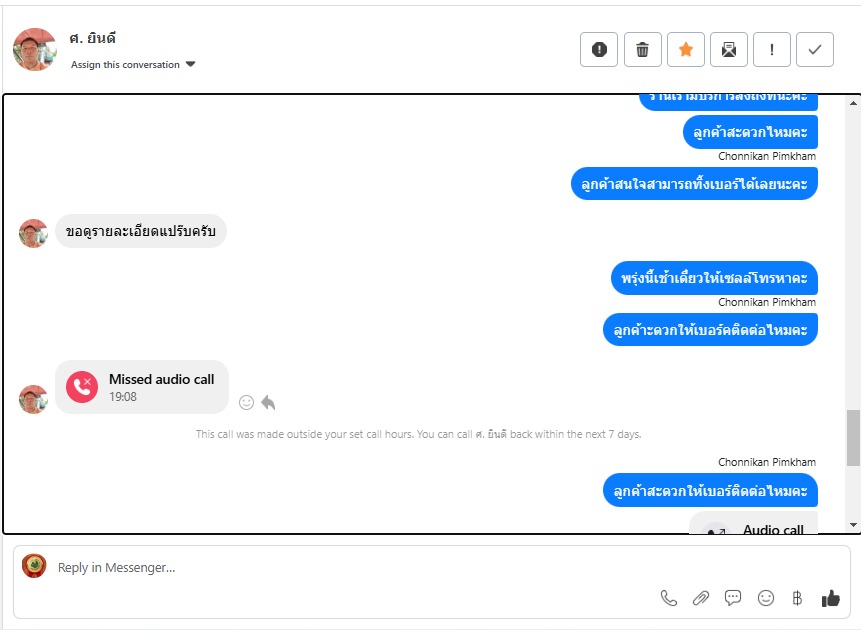Image resolution: width=861 pixels, height=630 pixels.
Task: Start a call using the phone icon
Action: pos(668,598)
